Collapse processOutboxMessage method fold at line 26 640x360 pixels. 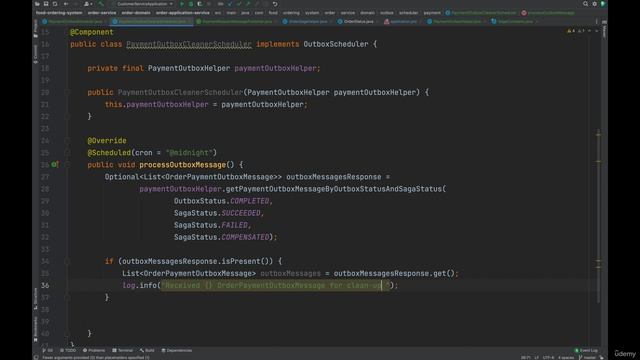coord(67,164)
